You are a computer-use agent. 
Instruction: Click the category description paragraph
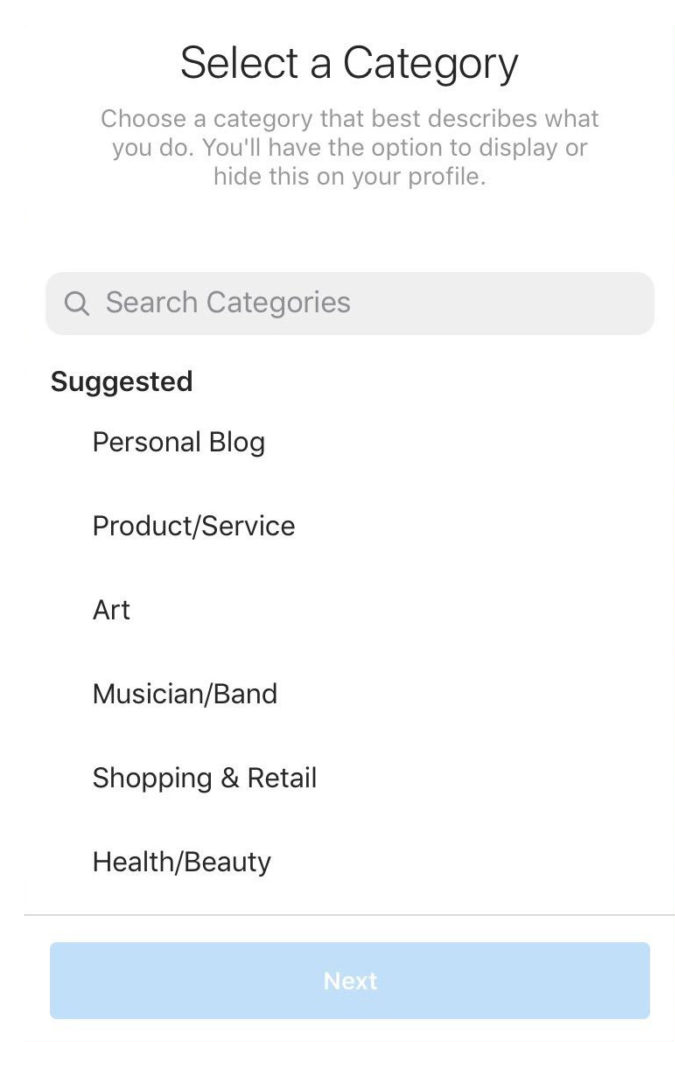tap(350, 147)
